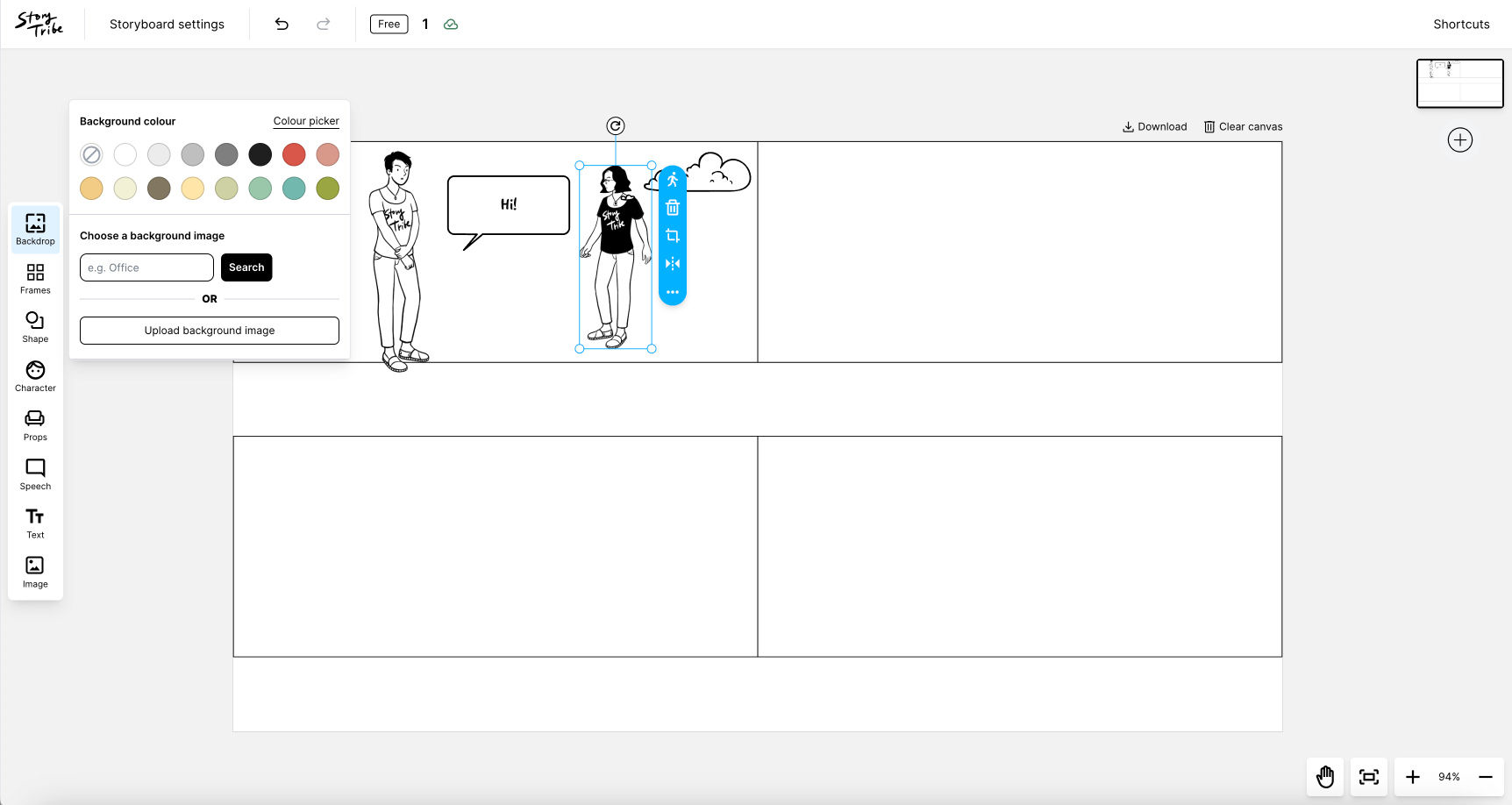View keyboard Shortcuts

[1461, 24]
